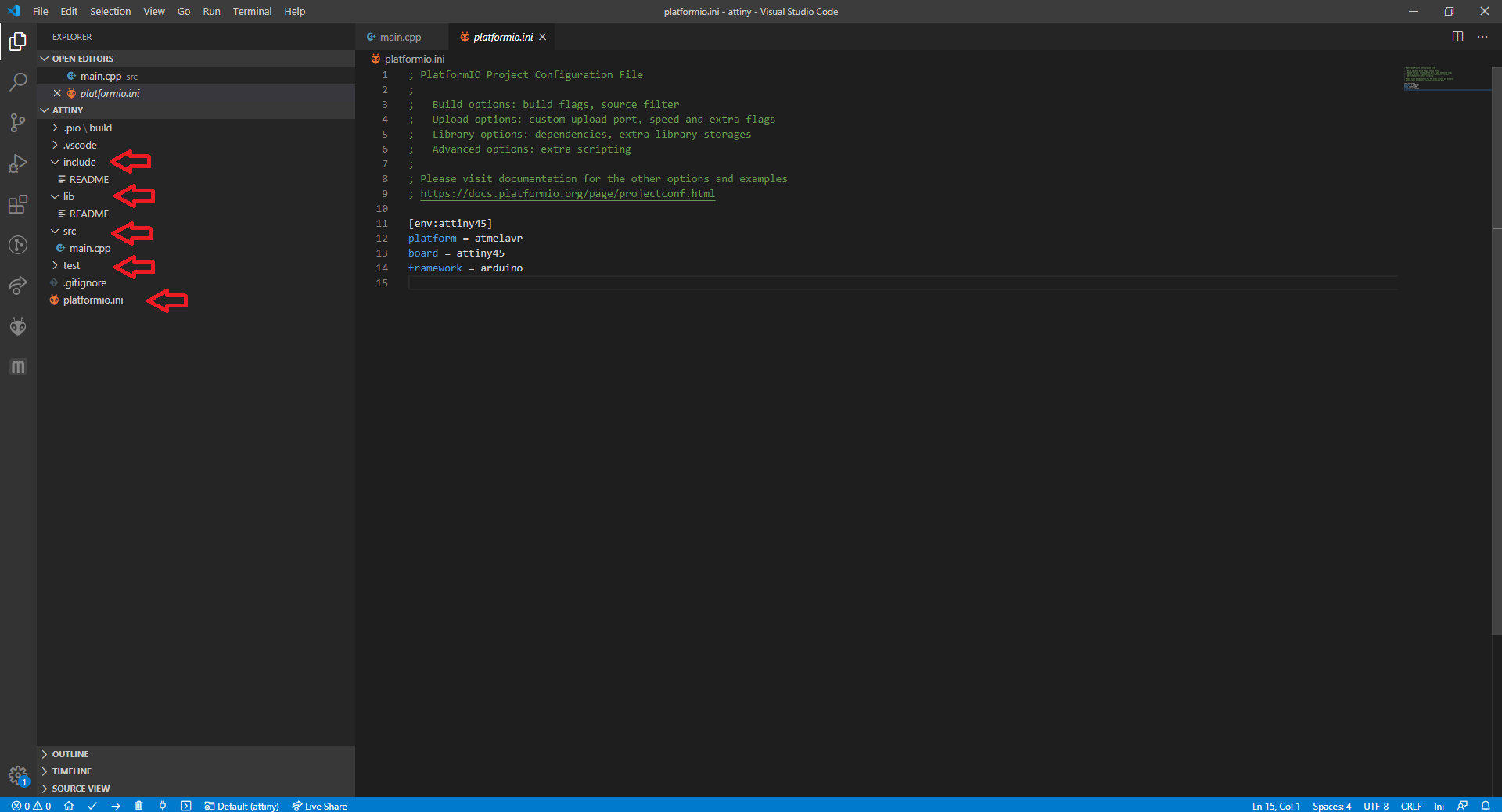Go to line via Ln 15, Col 1
The image size is (1502, 812).
pos(1276,806)
